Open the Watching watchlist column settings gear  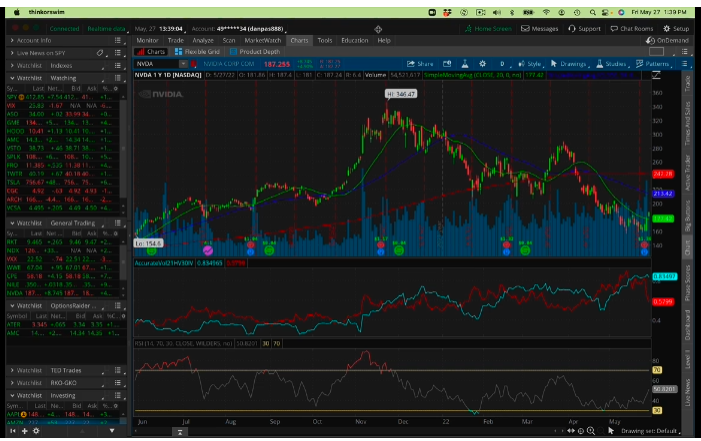(x=116, y=89)
